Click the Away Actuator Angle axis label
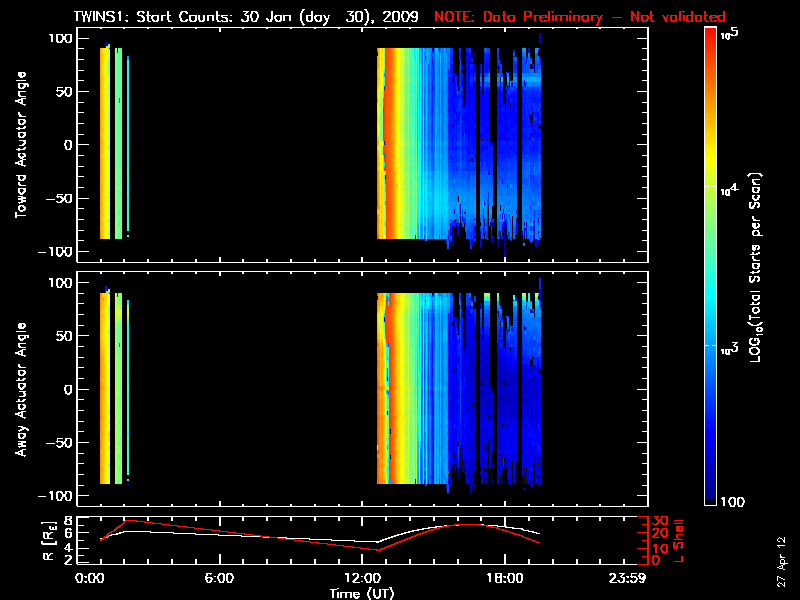Viewport: 800px width, 600px height. (x=20, y=390)
